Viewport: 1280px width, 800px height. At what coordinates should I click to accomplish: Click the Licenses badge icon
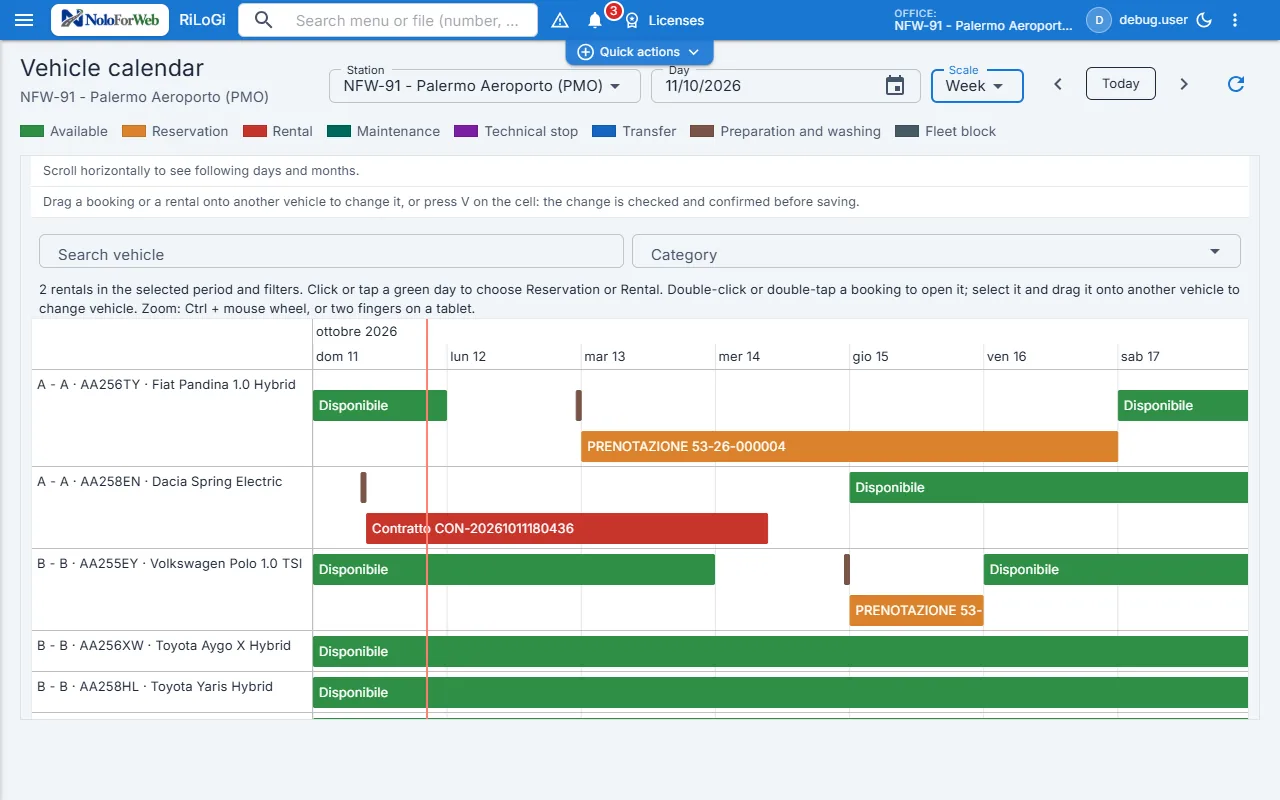click(632, 20)
